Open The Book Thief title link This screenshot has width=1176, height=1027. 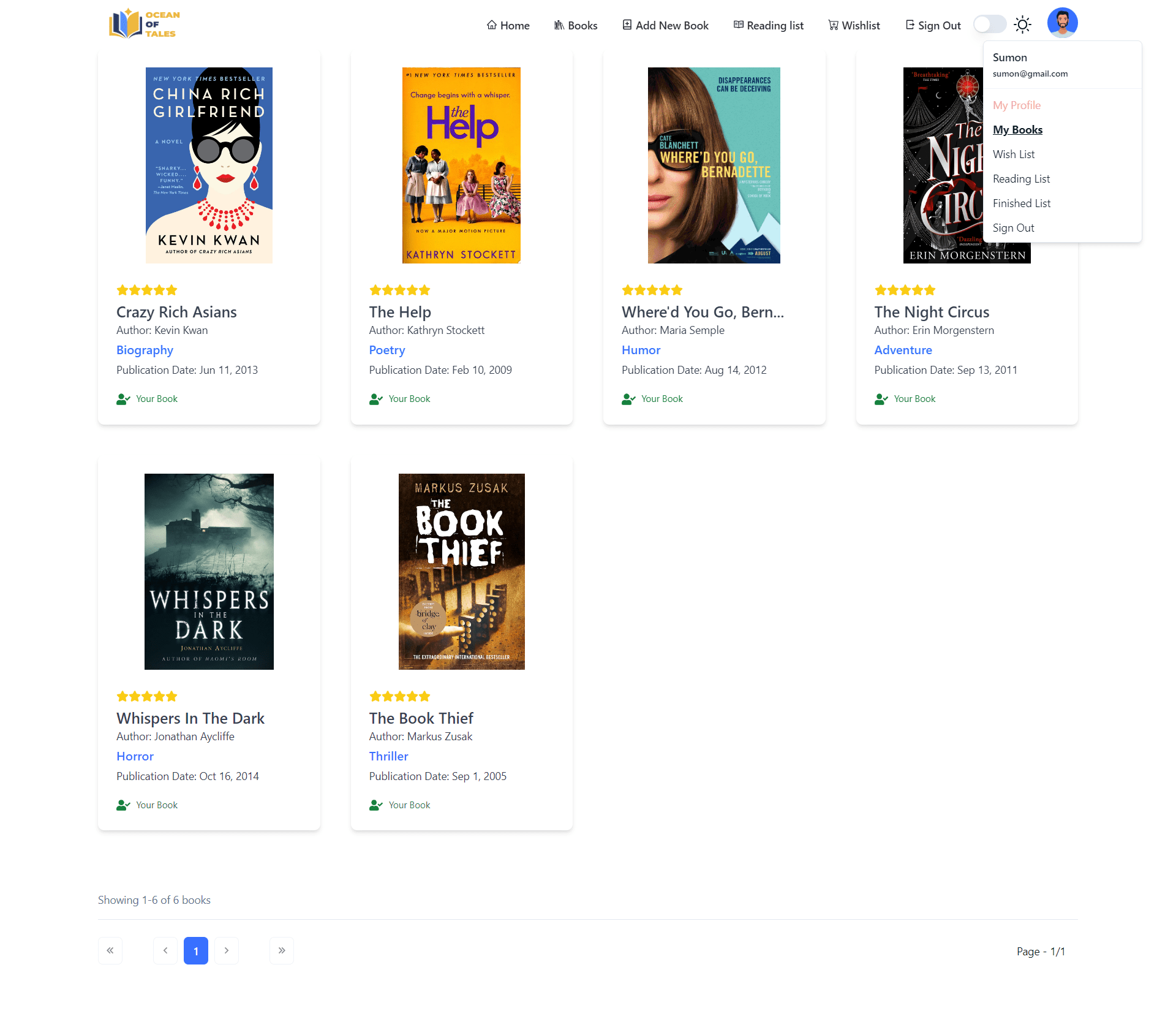click(421, 718)
